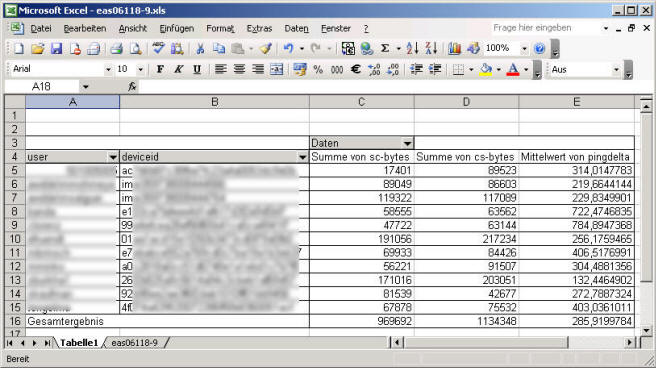The width and height of the screenshot is (656, 368).
Task: Open the Chart Wizard icon
Action: pos(454,49)
